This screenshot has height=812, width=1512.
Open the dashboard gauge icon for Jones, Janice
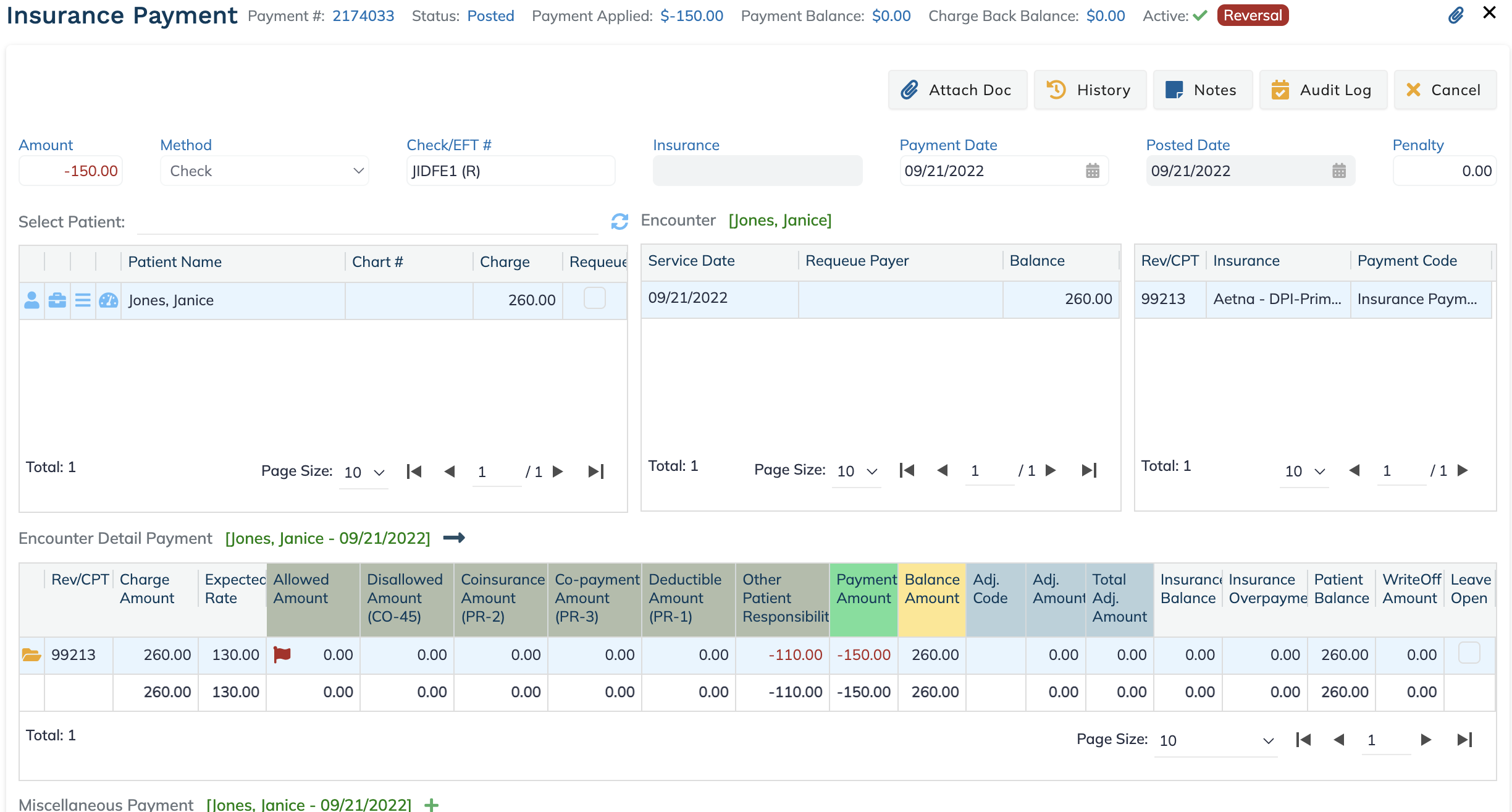(x=109, y=300)
